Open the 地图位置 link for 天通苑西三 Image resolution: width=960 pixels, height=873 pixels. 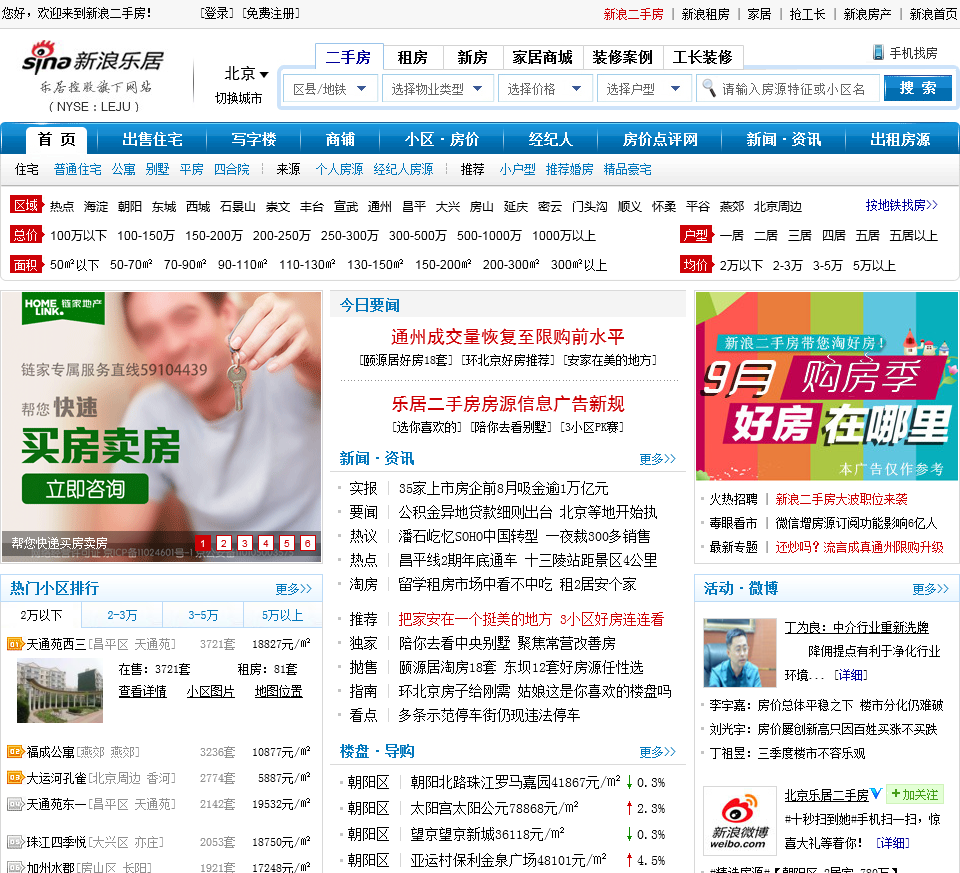(x=279, y=691)
